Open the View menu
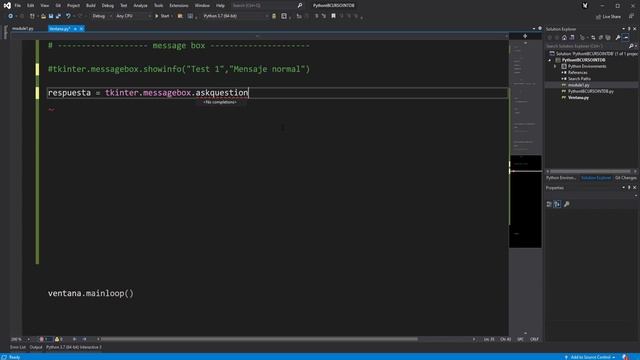 coord(44,6)
